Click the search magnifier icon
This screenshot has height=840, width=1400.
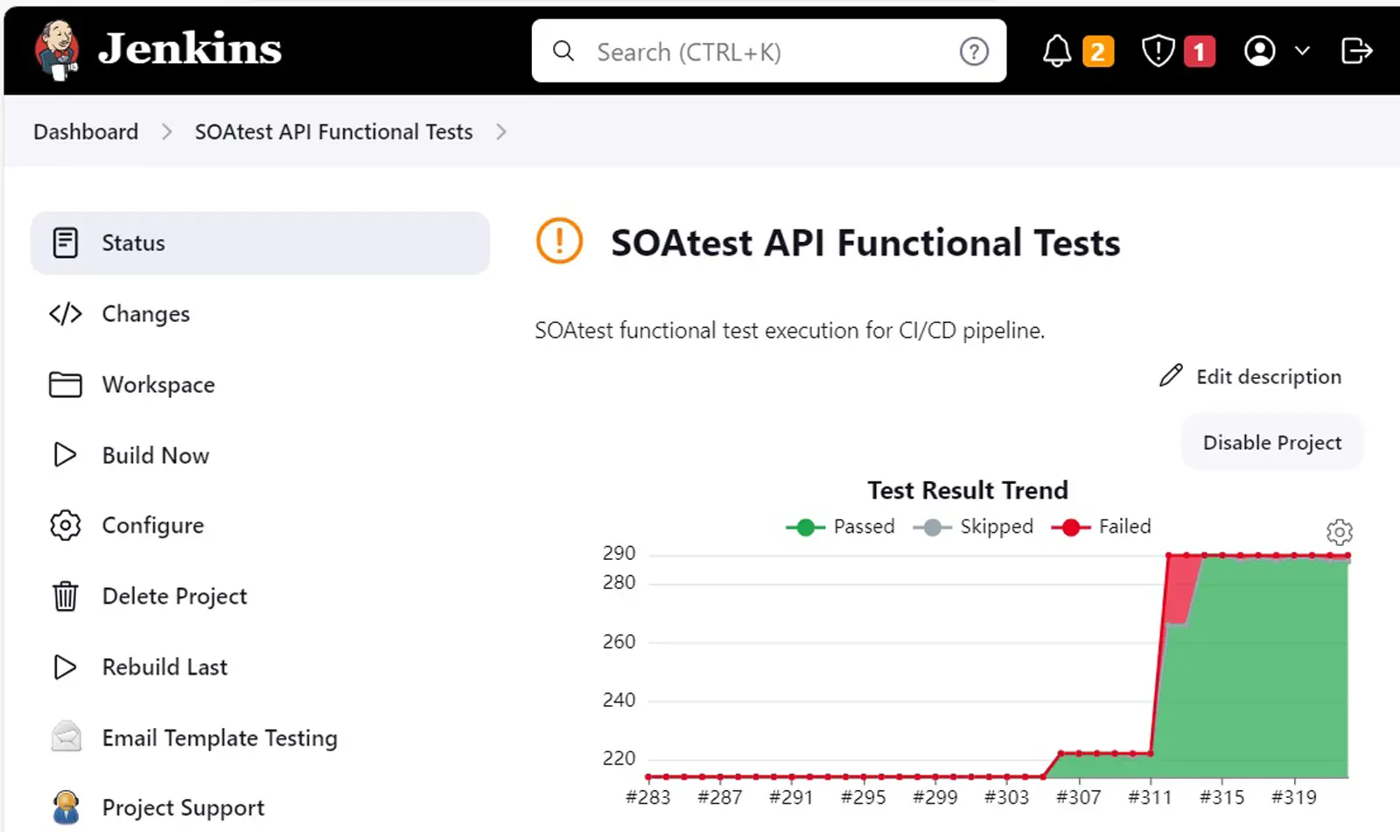click(x=563, y=52)
